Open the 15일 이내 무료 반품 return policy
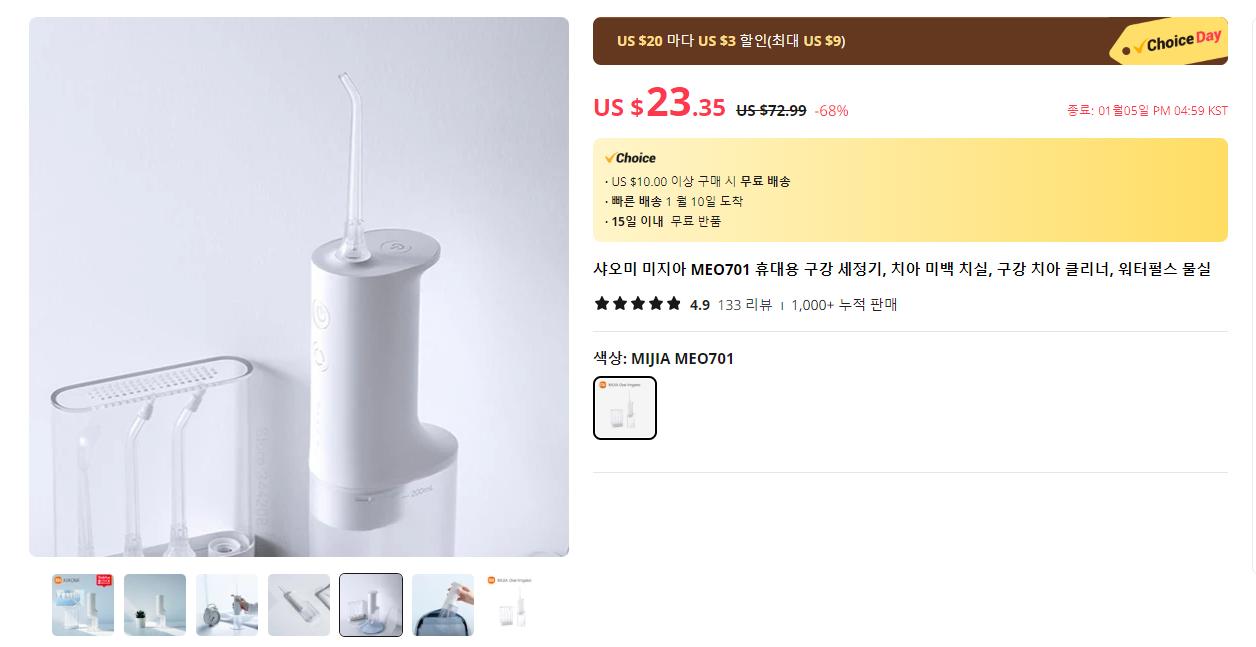1256x647 pixels. [x=666, y=221]
